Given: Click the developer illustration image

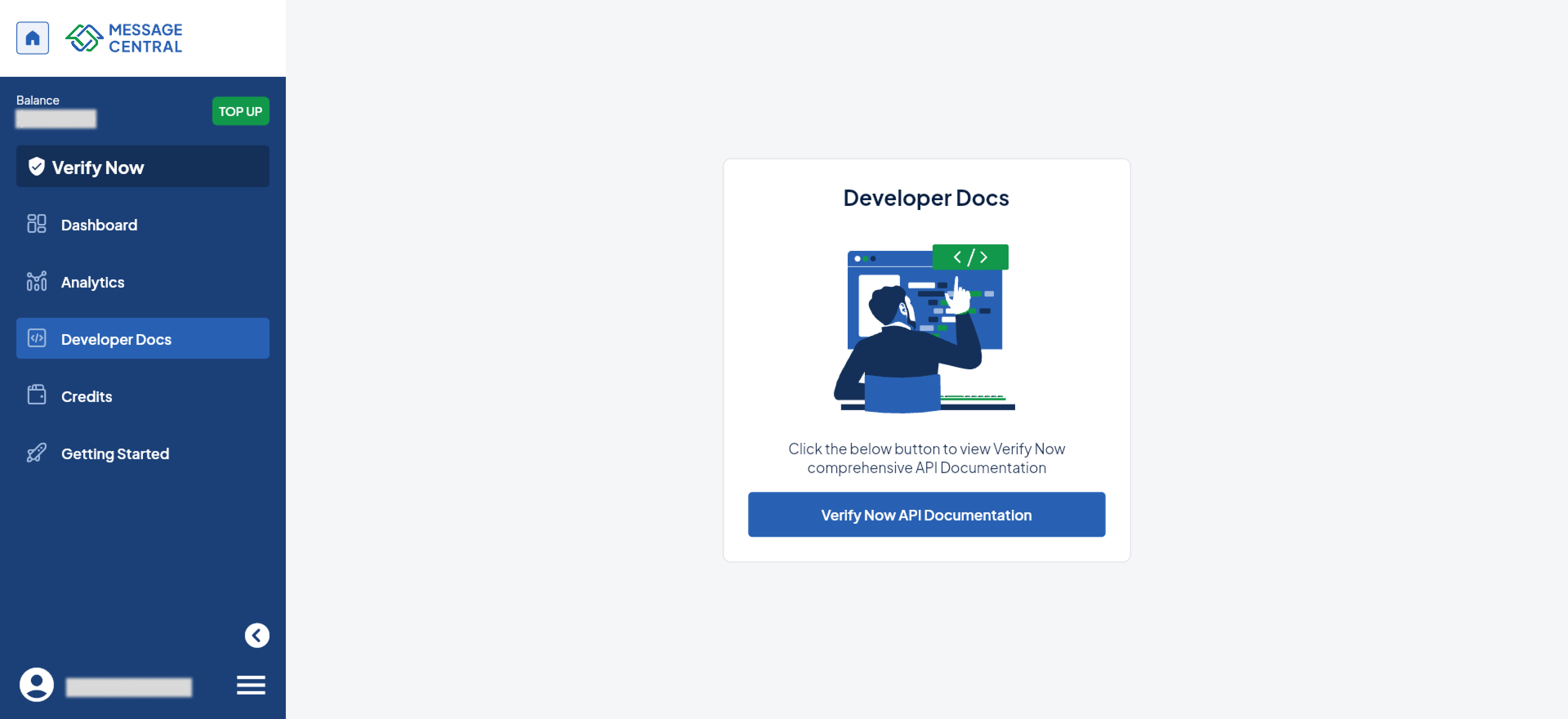Looking at the screenshot, I should [924, 329].
